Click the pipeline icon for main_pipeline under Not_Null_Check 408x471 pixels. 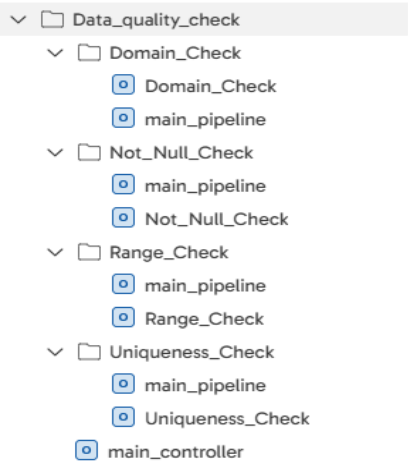click(x=123, y=184)
